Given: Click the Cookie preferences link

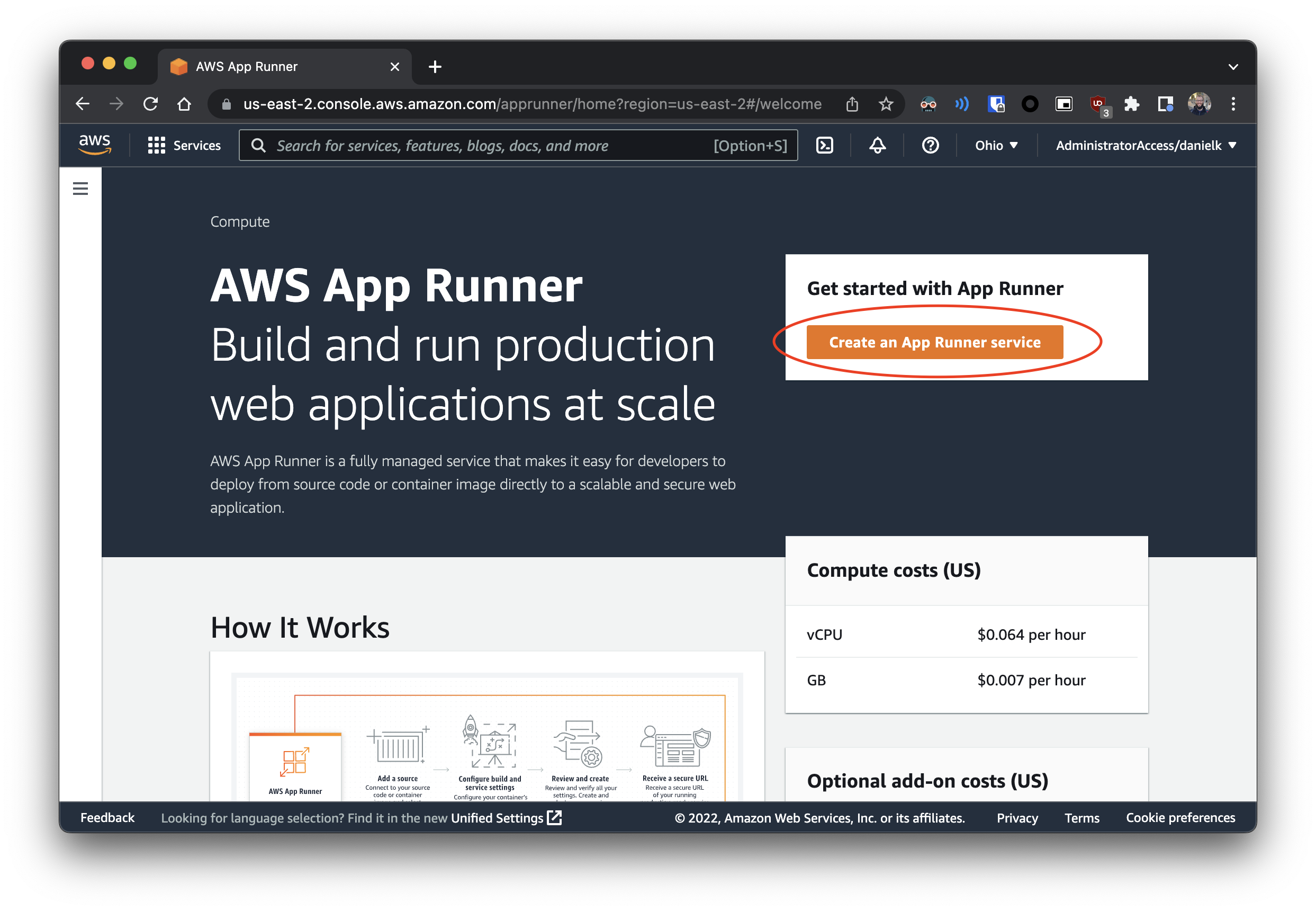Looking at the screenshot, I should tap(1180, 818).
